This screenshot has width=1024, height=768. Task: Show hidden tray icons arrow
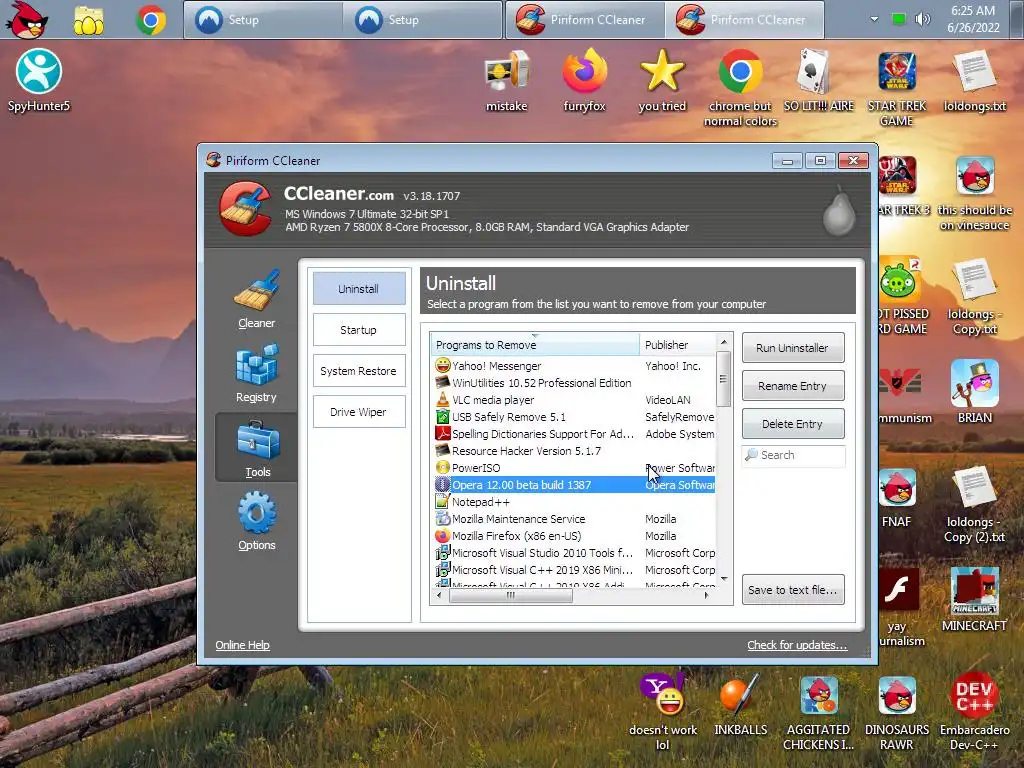[874, 19]
